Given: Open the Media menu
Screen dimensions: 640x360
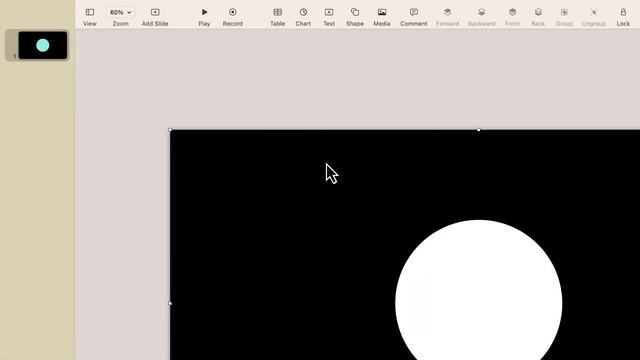Looking at the screenshot, I should click(x=382, y=17).
